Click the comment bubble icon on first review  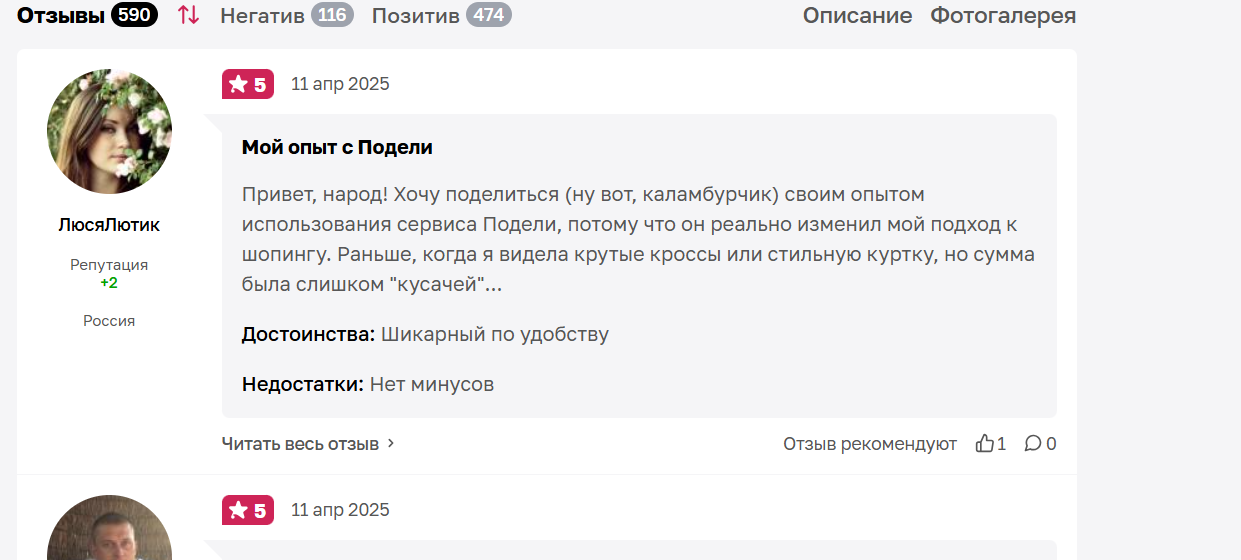tap(1033, 443)
